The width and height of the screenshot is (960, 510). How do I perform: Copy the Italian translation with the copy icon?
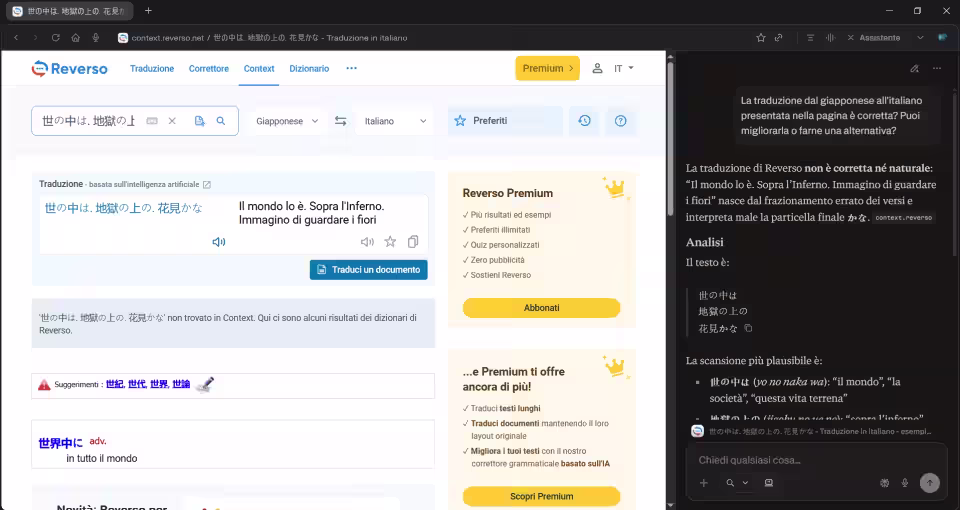(x=413, y=242)
